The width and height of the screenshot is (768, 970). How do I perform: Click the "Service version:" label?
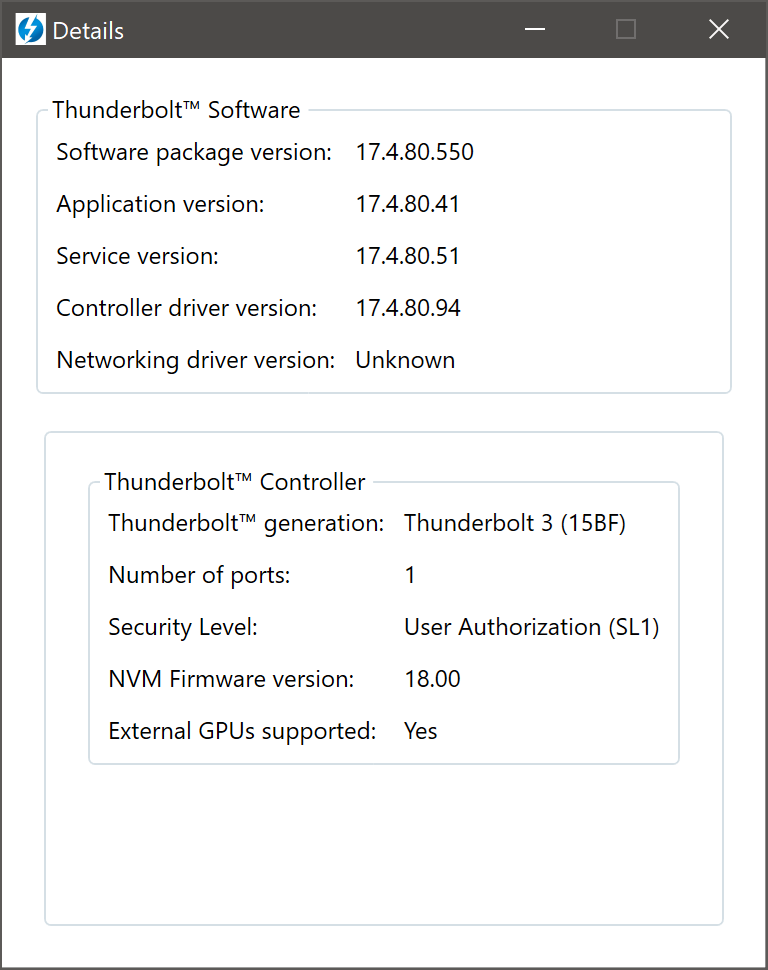point(137,256)
